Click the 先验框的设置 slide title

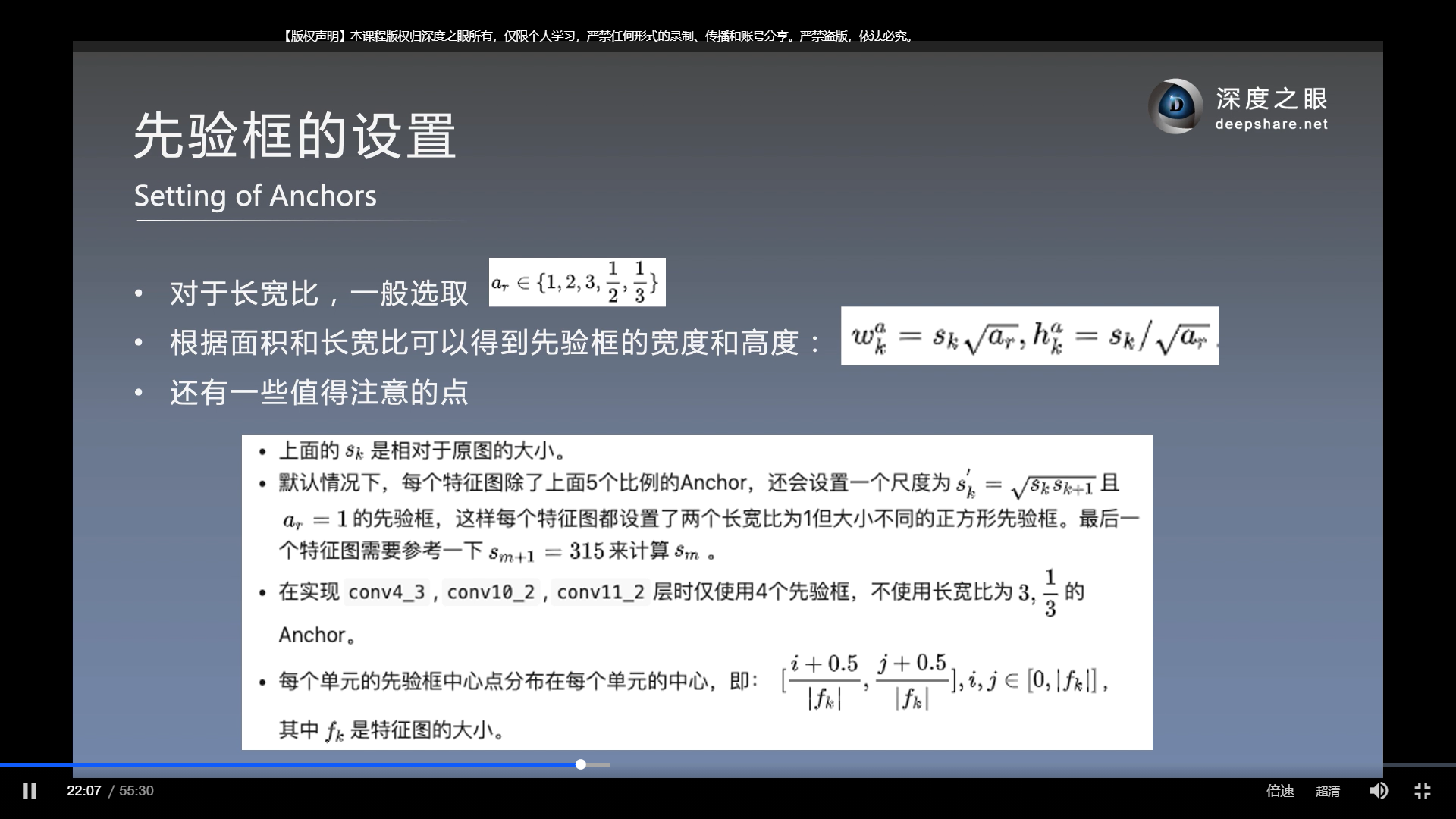pos(295,135)
